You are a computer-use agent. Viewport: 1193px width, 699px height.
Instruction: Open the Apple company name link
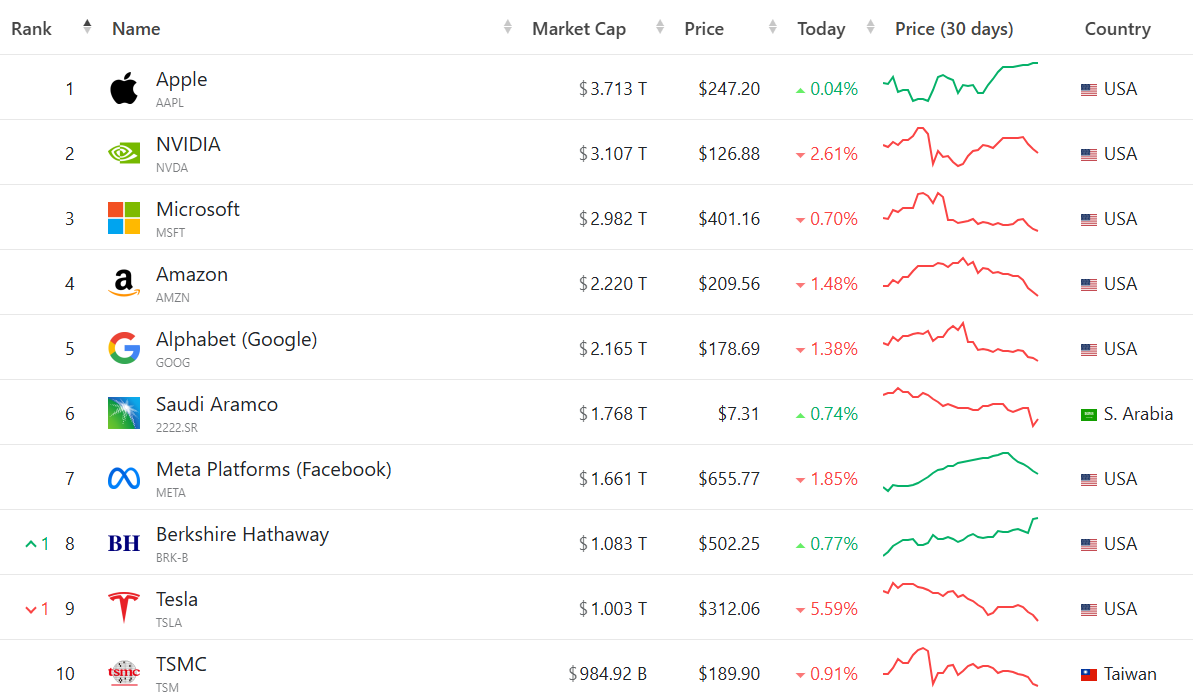[181, 80]
